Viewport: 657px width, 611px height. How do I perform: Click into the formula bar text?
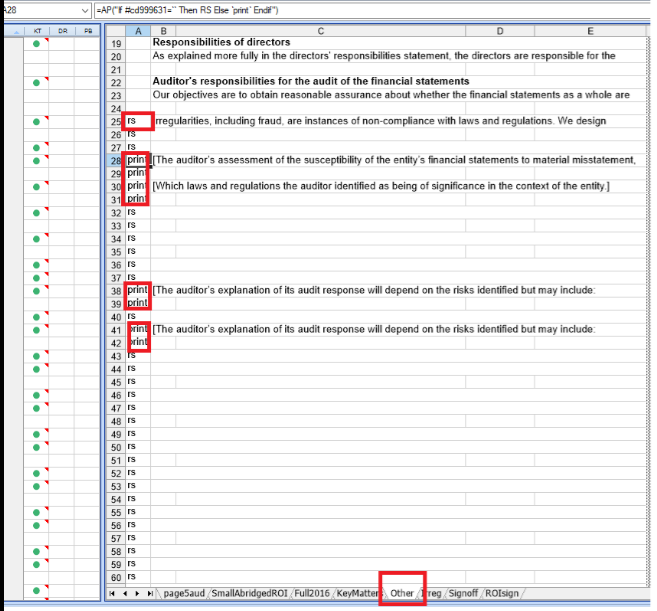tap(187, 10)
